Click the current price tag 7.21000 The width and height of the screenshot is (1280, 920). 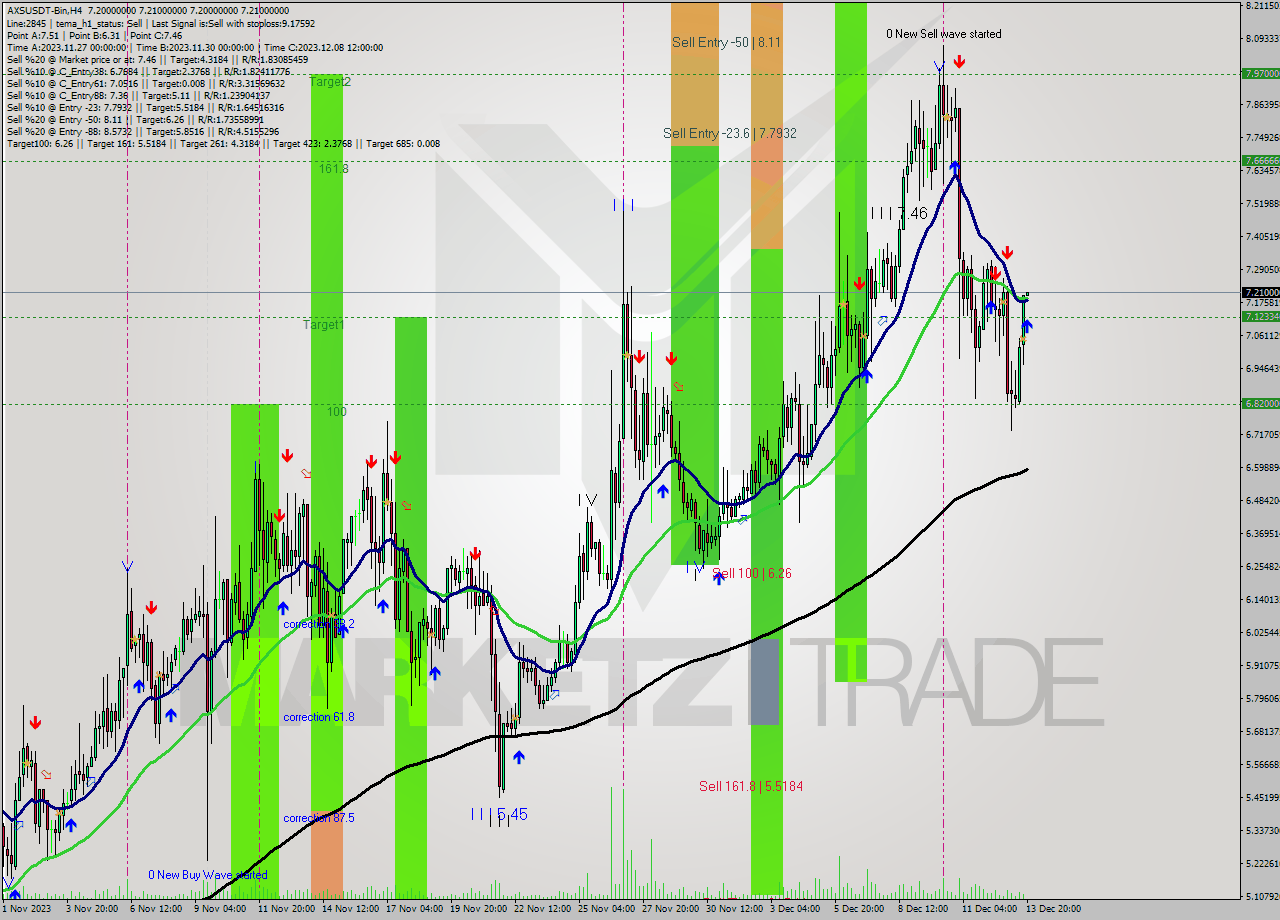click(x=1260, y=292)
